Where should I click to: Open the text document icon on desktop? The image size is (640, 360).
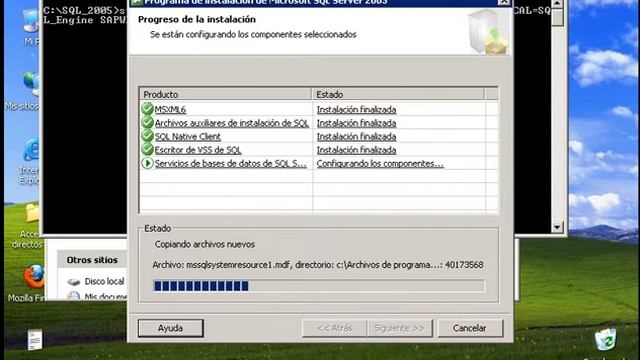[35, 340]
